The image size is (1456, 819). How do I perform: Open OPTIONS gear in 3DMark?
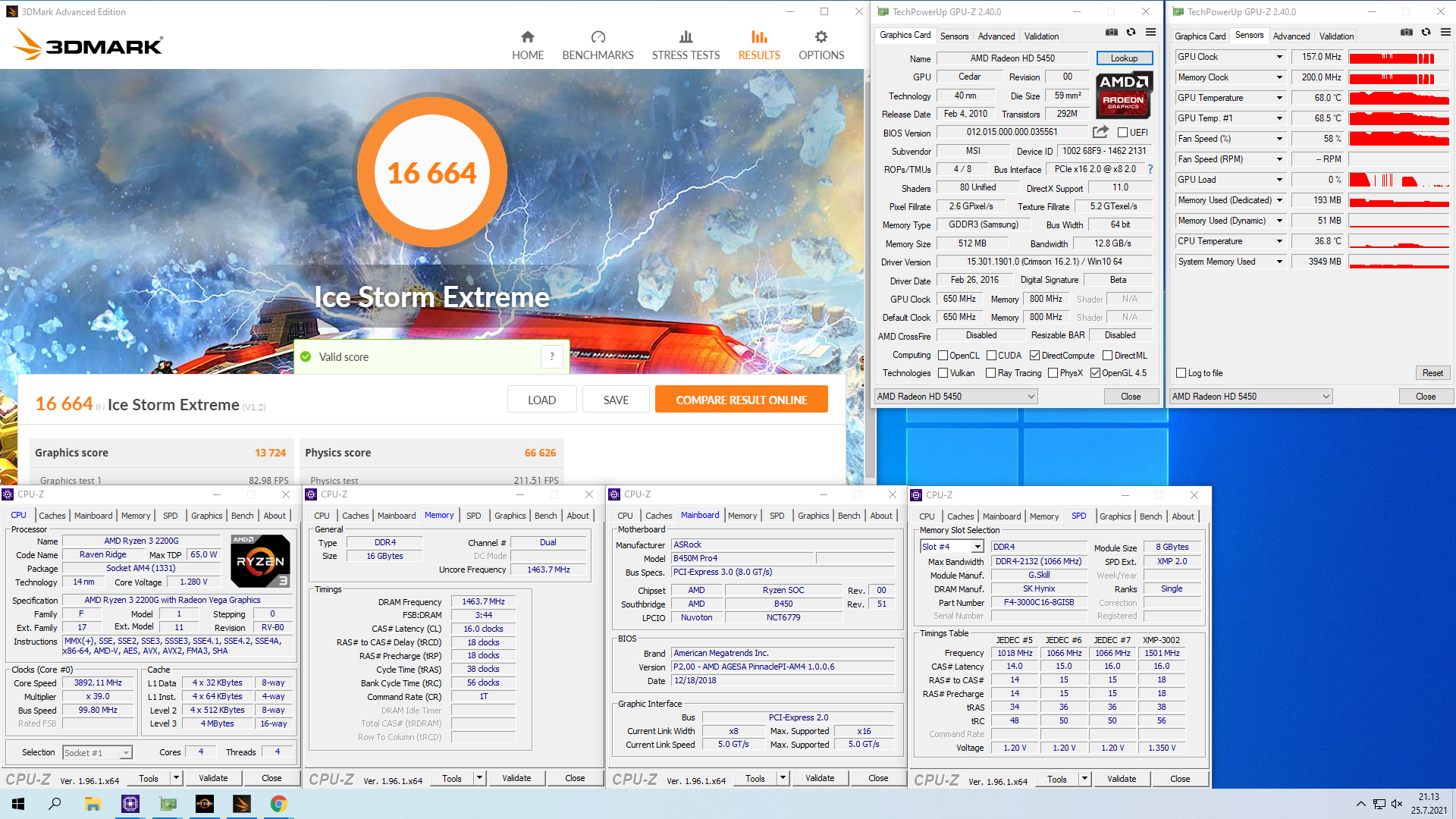coord(821,45)
